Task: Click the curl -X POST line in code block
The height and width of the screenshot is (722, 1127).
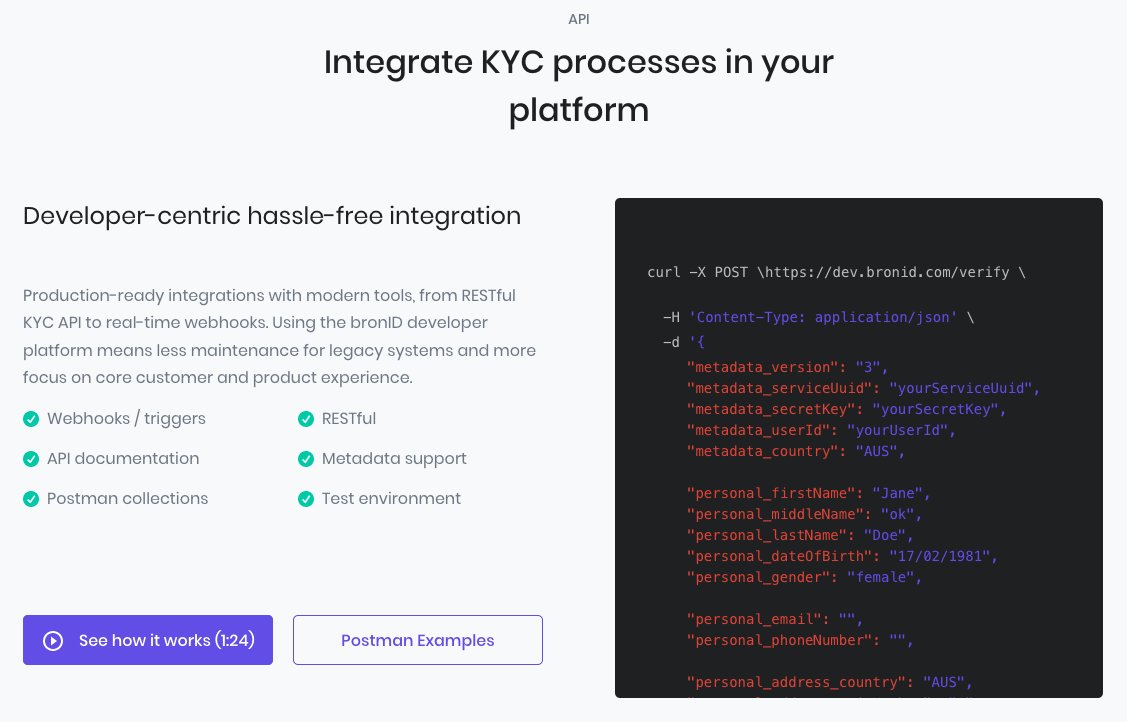Action: point(836,272)
